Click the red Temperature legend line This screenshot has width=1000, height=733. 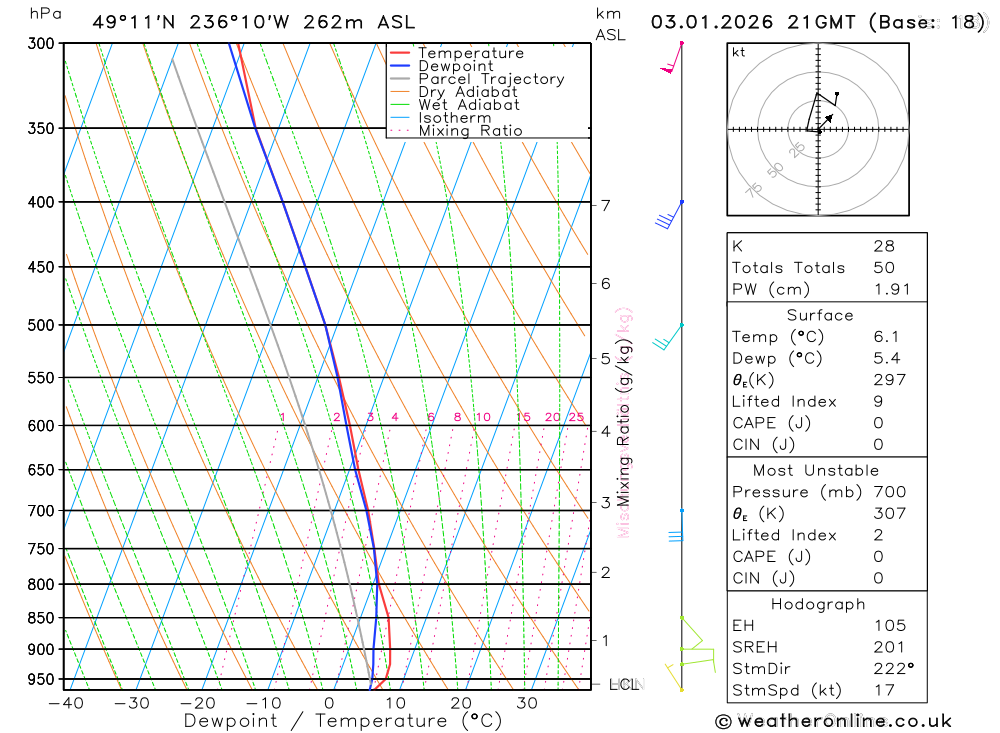tap(400, 53)
